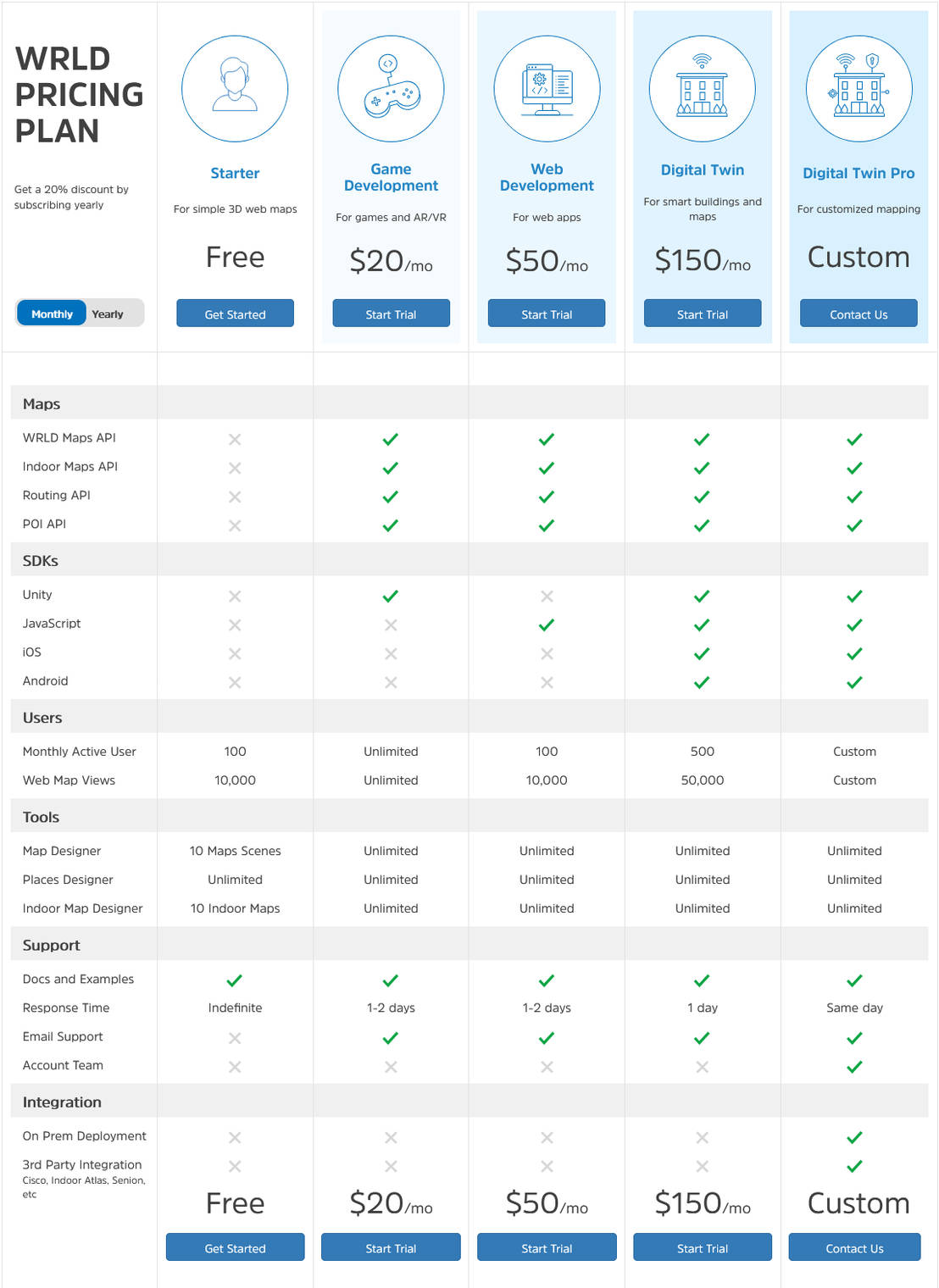939x1288 pixels.
Task: Click the SDKs section header
Action: (x=41, y=561)
